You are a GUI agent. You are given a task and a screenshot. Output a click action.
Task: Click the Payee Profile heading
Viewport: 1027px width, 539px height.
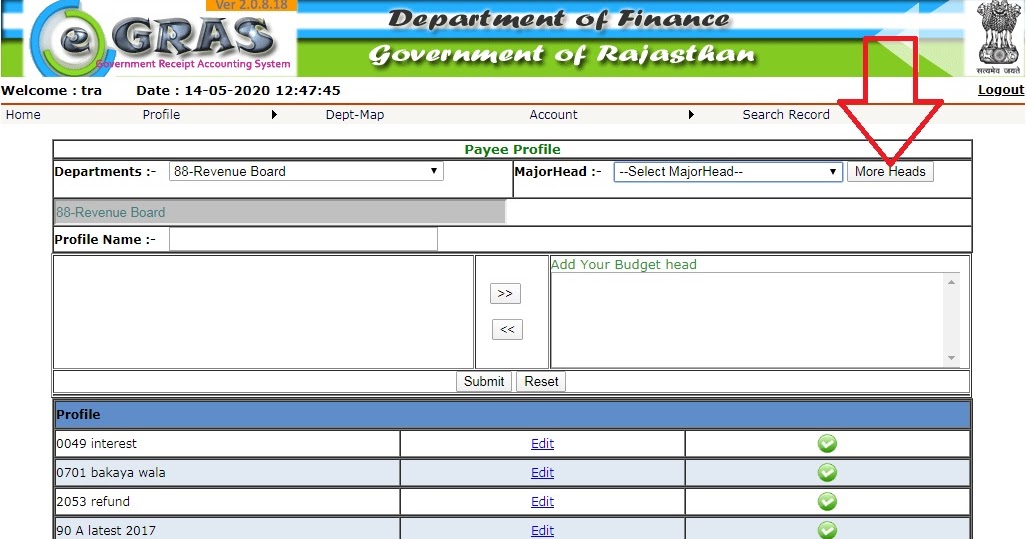click(x=512, y=149)
